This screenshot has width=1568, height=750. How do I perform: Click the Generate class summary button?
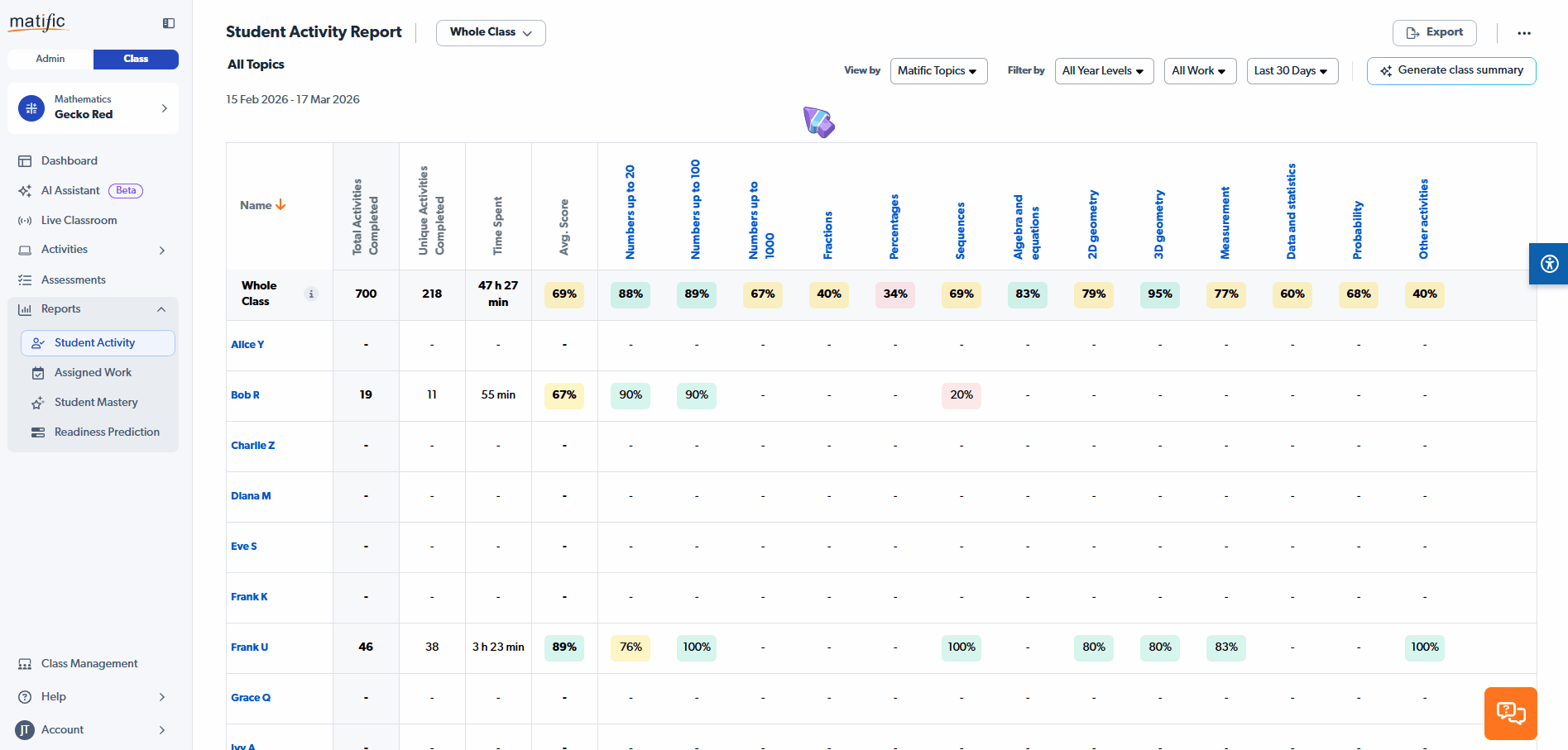(1451, 71)
